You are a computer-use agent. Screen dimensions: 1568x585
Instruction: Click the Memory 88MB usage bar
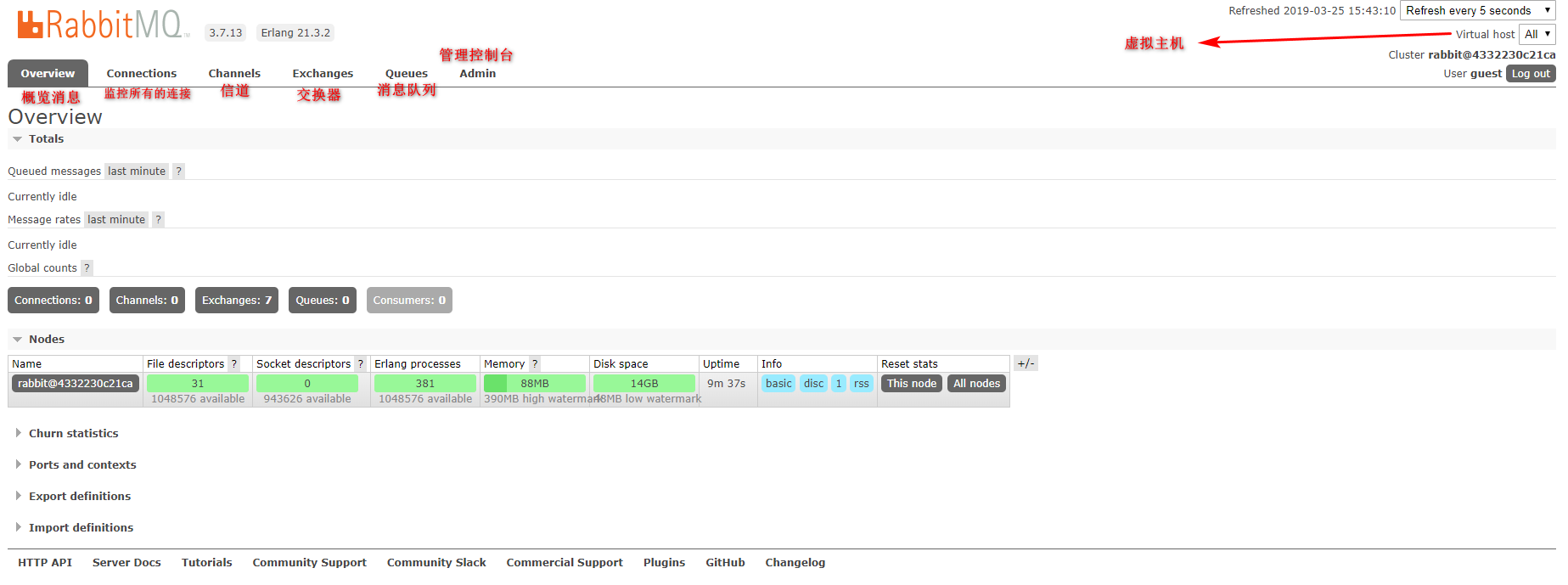click(x=535, y=384)
